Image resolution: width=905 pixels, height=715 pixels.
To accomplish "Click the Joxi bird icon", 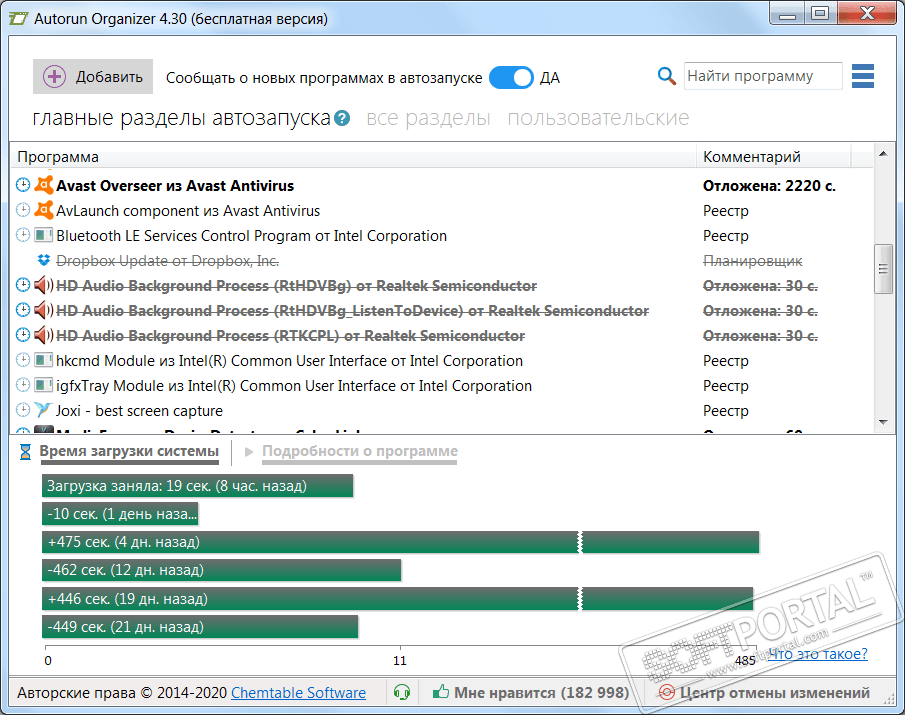I will pos(43,410).
